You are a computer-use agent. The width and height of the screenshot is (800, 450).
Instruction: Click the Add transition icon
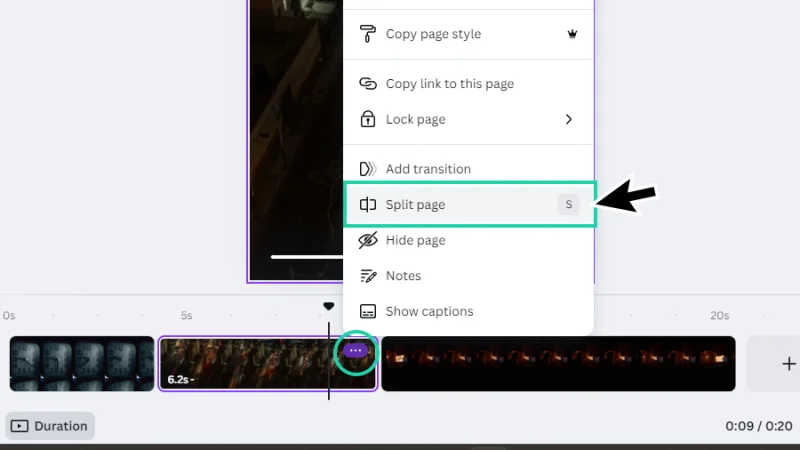tap(368, 169)
